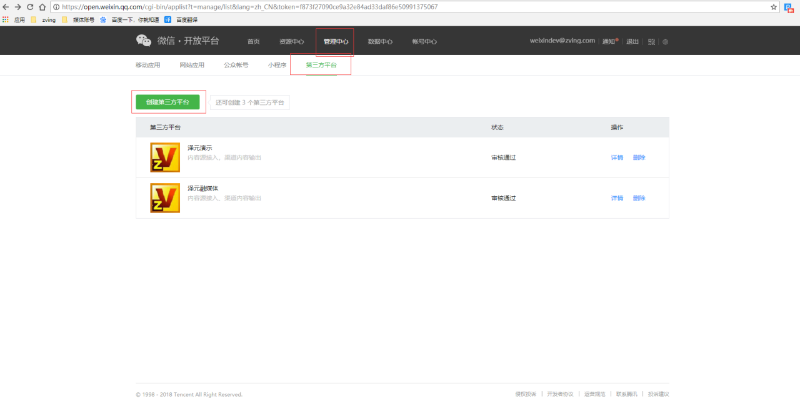Open the 应用 apps bookmark icon

[x=7, y=19]
